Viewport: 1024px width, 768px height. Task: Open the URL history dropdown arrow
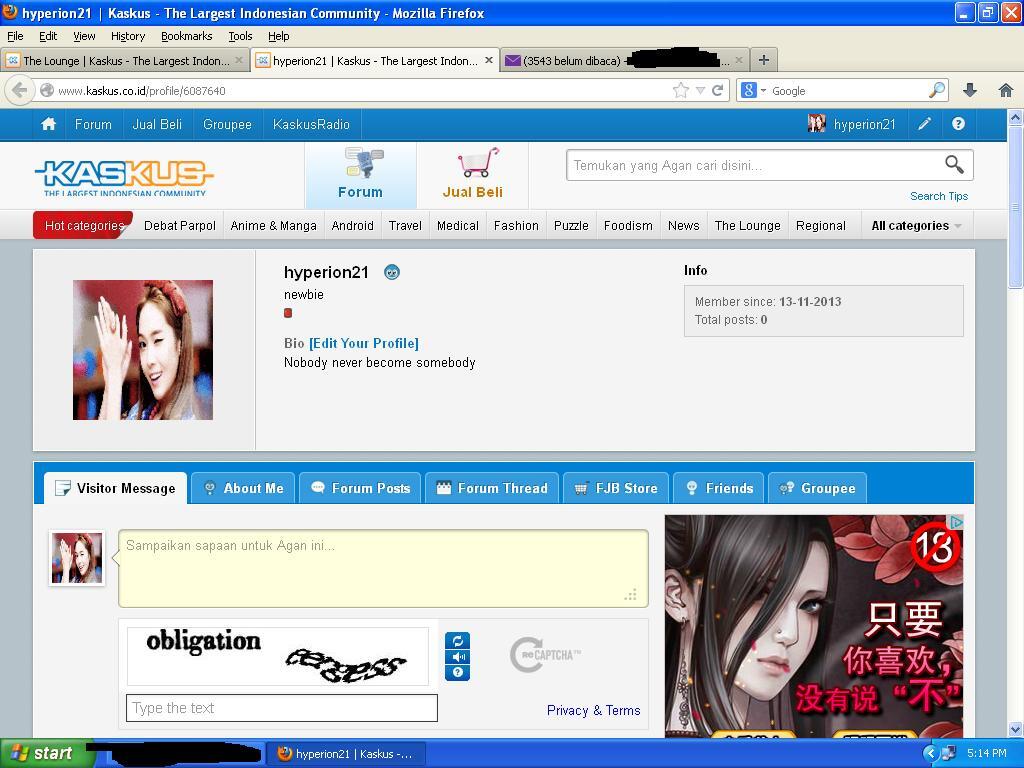point(700,90)
